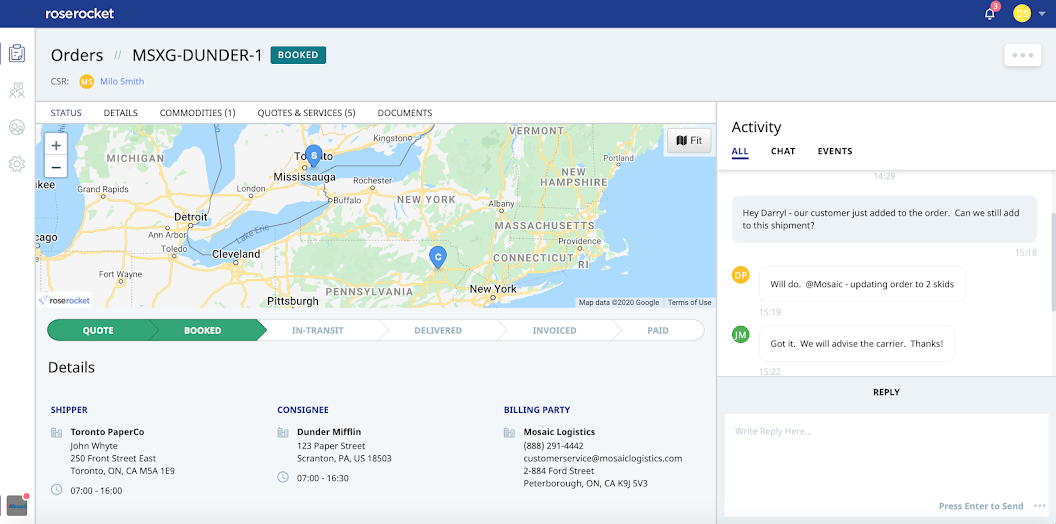1056x524 pixels.
Task: Click the 'Hey Darryl' chat message
Action: 884,220
